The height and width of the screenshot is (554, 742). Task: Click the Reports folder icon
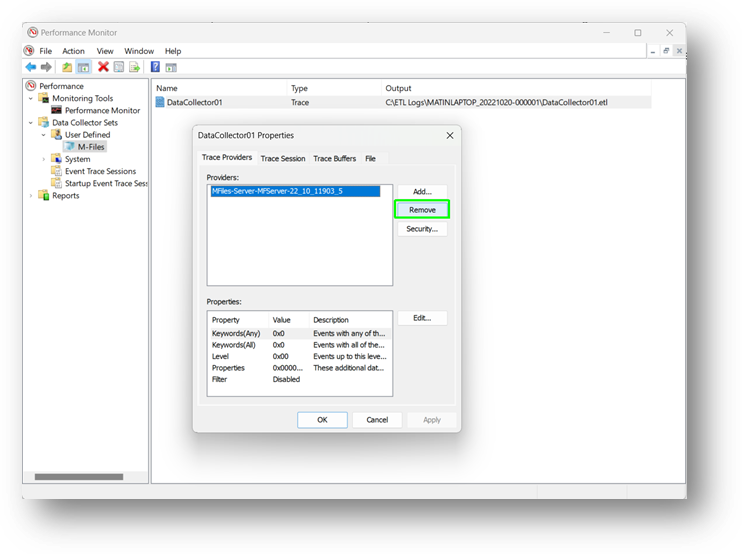[44, 195]
